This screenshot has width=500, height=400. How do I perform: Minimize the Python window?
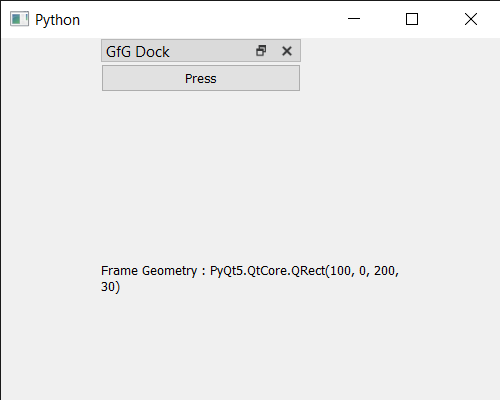tap(354, 19)
